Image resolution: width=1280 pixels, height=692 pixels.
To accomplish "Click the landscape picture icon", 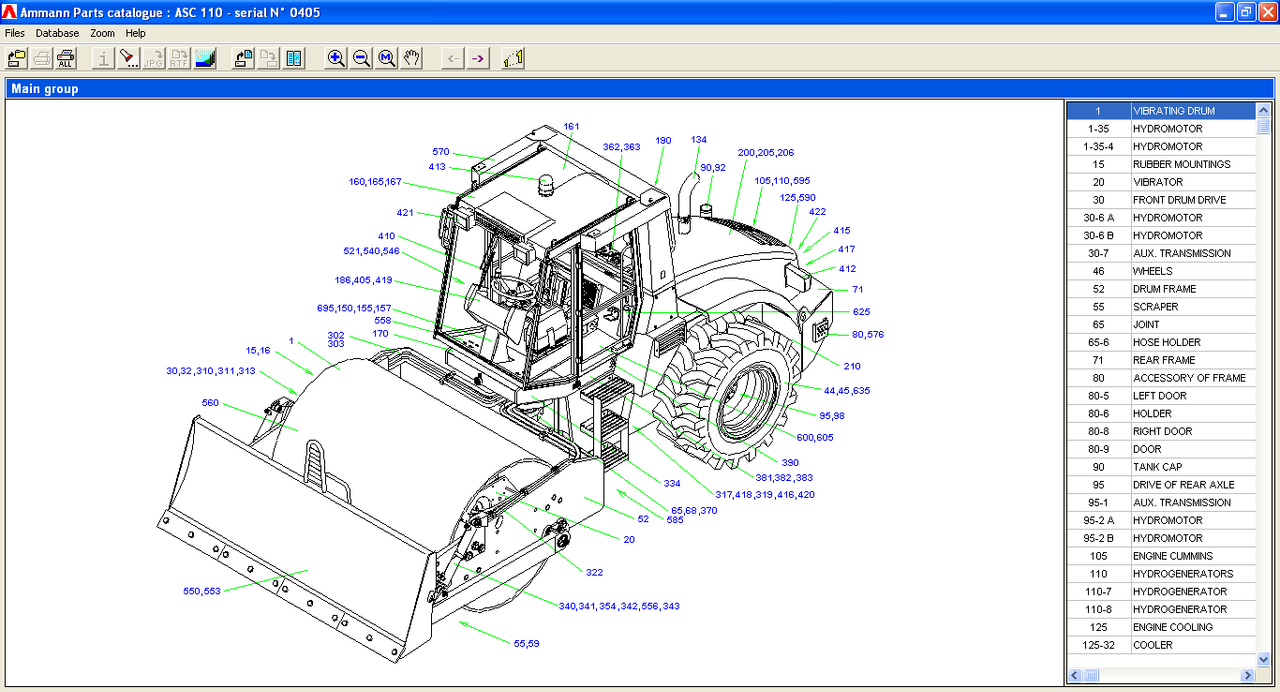I will 205,59.
